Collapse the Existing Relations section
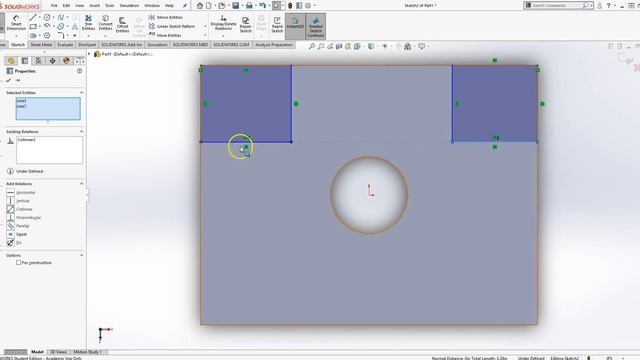640x360 pixels. [81, 131]
